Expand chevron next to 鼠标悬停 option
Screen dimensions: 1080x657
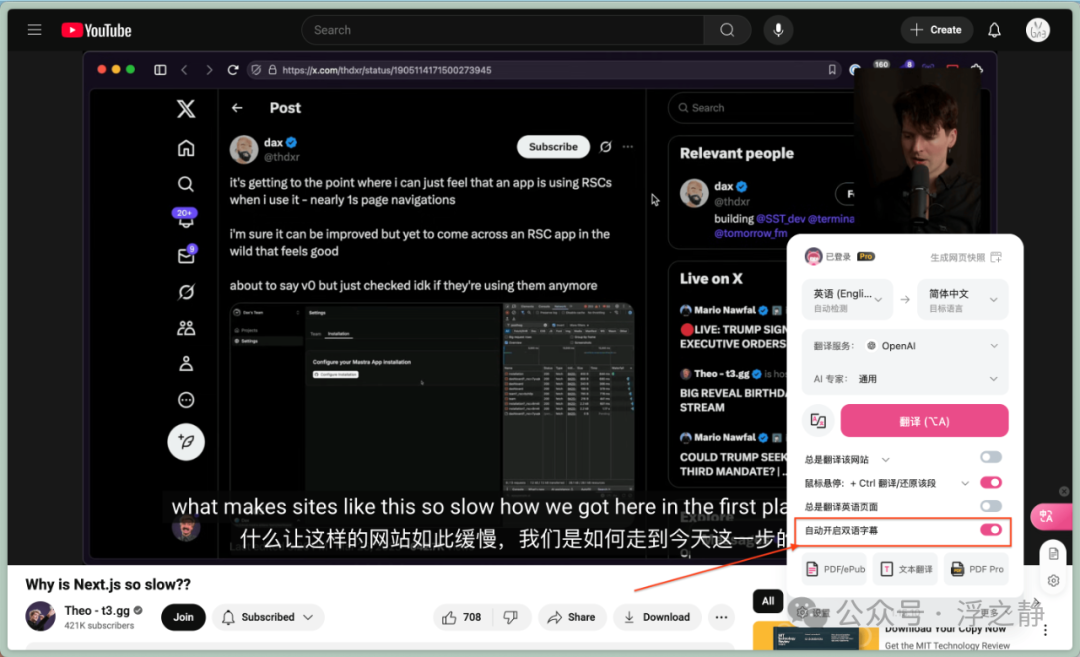965,483
